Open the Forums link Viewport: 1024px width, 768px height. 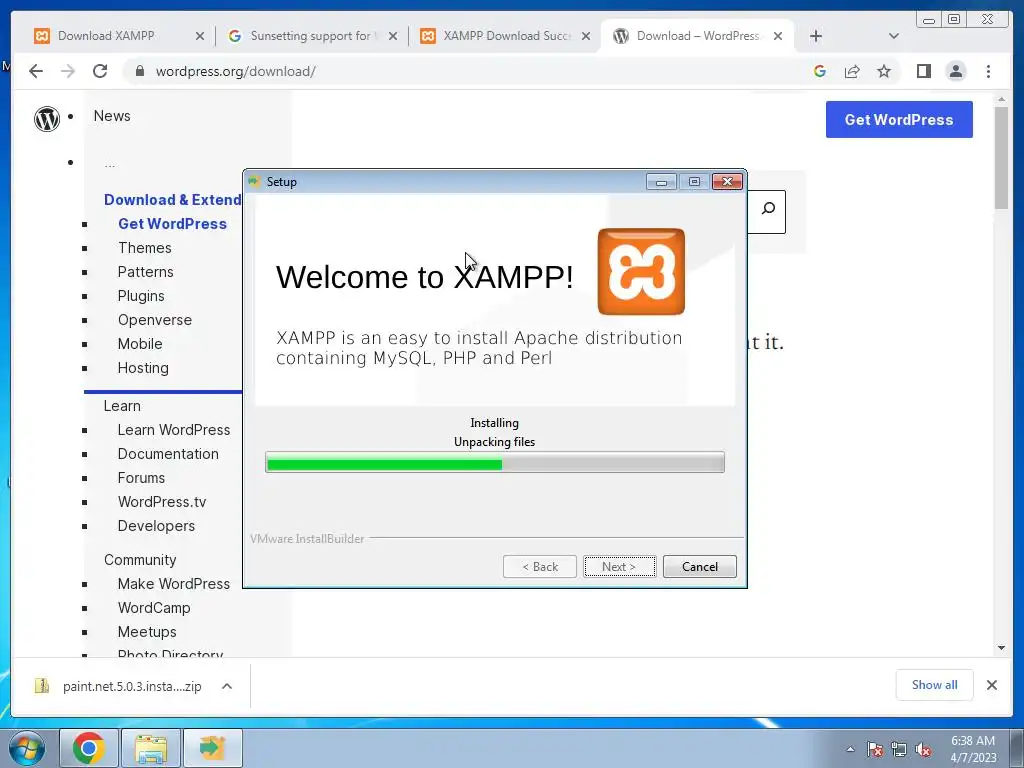[x=141, y=478]
